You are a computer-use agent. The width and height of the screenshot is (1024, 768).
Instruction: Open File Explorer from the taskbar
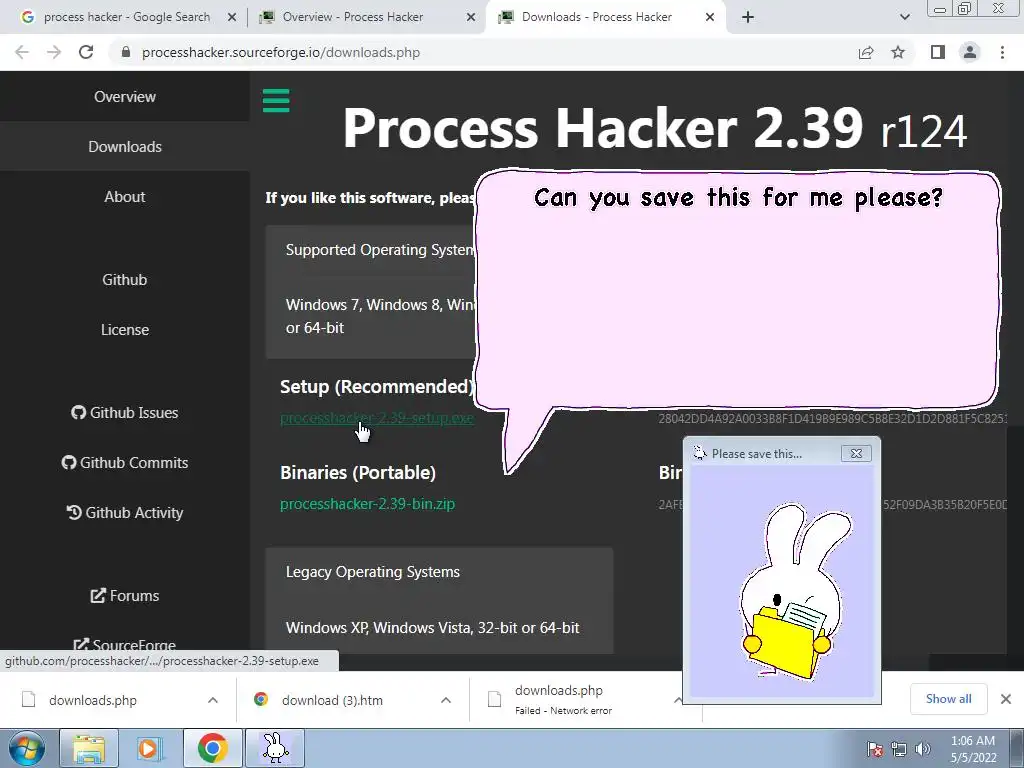[89, 748]
